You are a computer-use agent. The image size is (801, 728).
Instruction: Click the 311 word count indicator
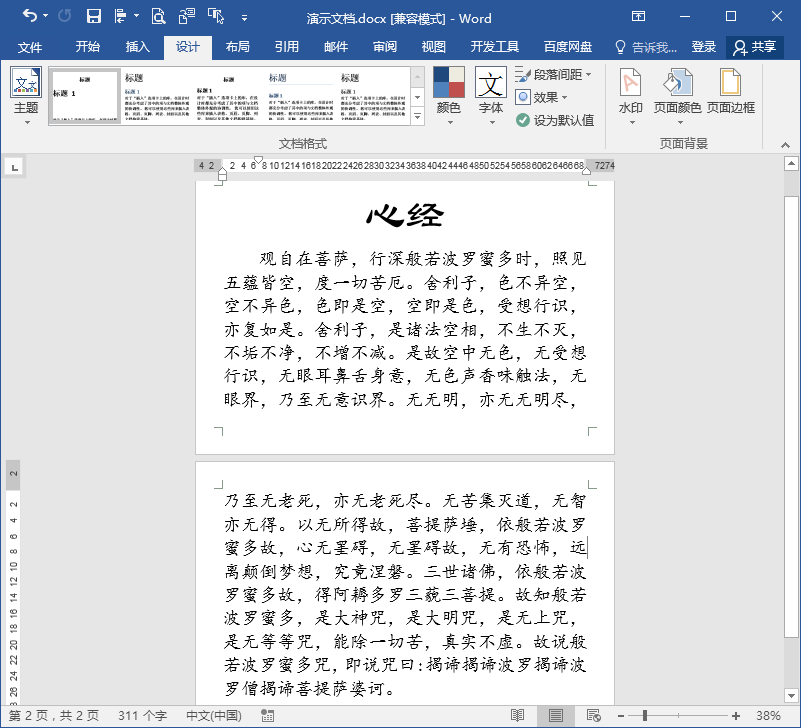[x=143, y=716]
